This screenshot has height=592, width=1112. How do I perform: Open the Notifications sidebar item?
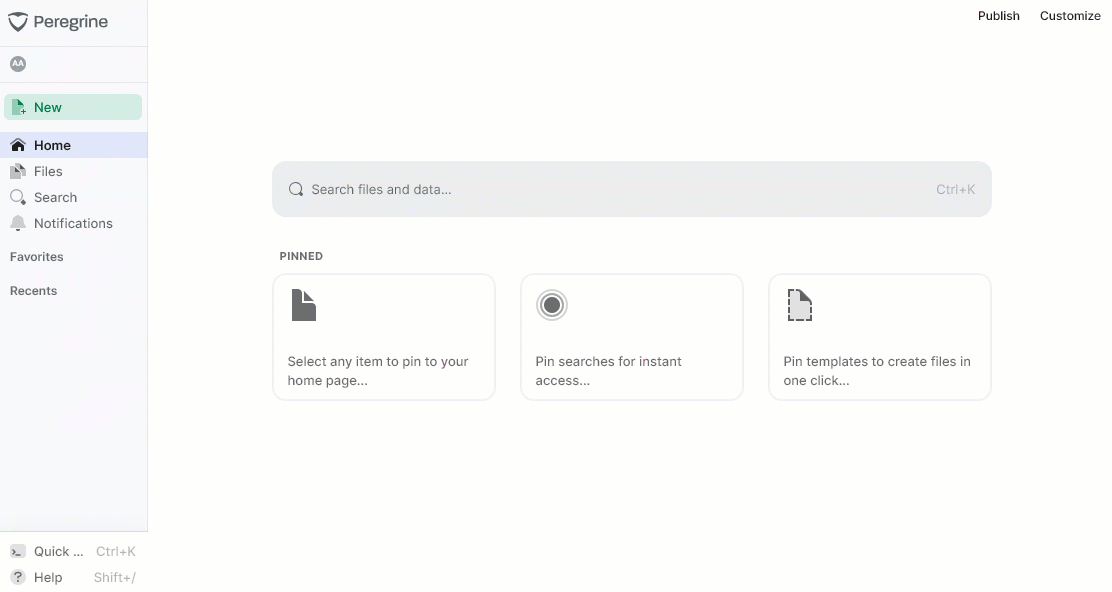74,223
